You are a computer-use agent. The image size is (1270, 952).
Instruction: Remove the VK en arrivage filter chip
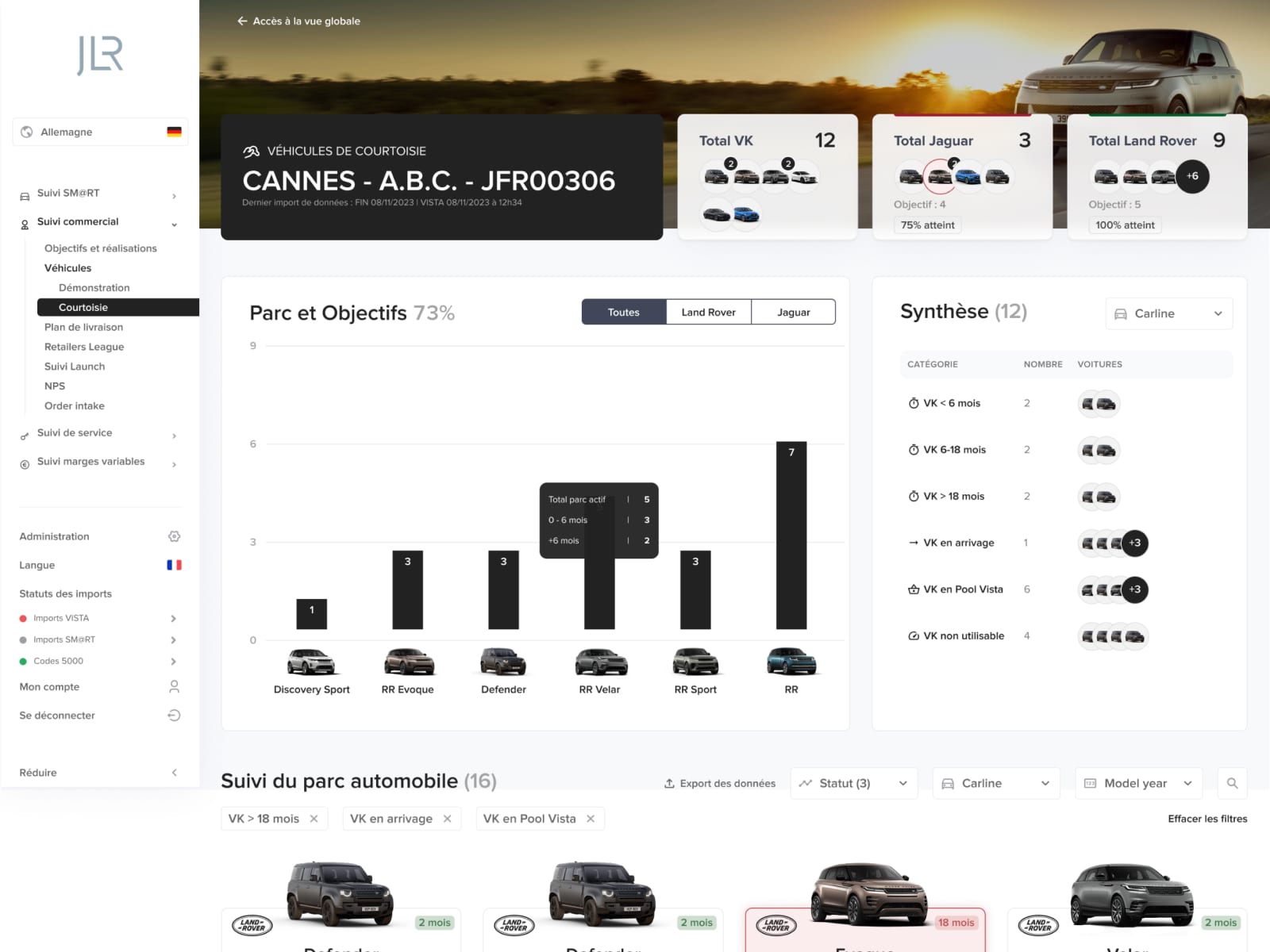pos(448,819)
